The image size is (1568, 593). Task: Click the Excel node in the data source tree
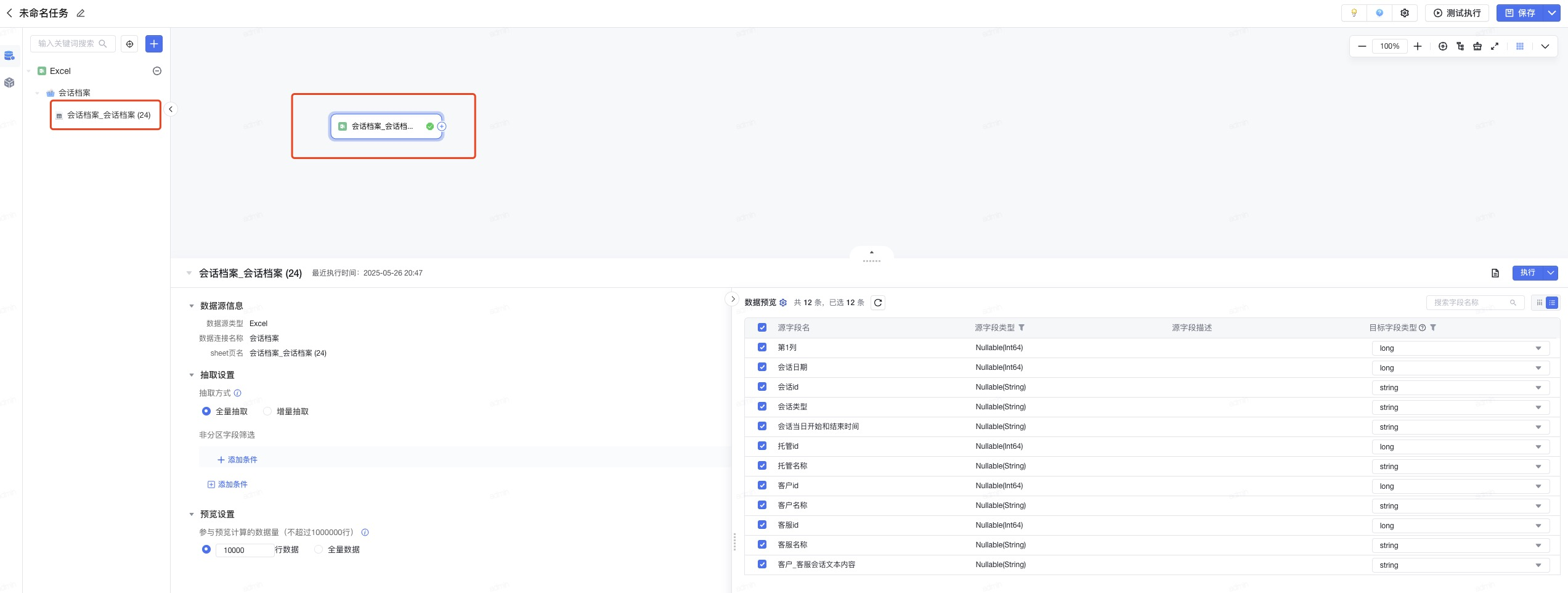60,71
